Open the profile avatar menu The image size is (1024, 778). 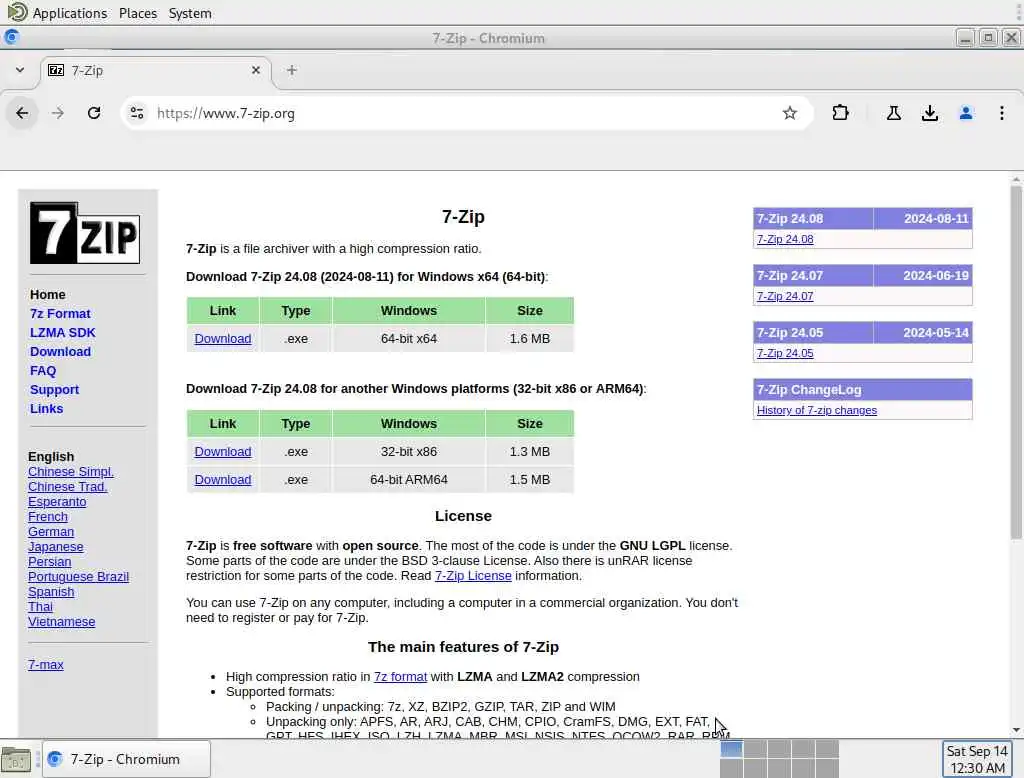click(x=966, y=113)
